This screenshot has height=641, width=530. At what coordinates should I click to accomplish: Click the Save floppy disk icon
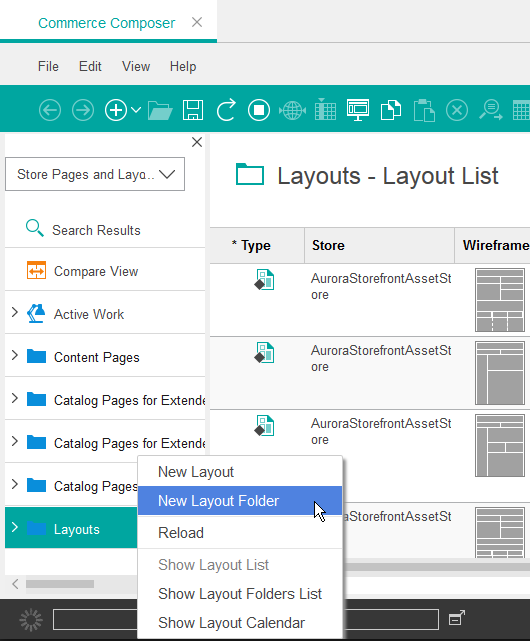pyautogui.click(x=193, y=110)
